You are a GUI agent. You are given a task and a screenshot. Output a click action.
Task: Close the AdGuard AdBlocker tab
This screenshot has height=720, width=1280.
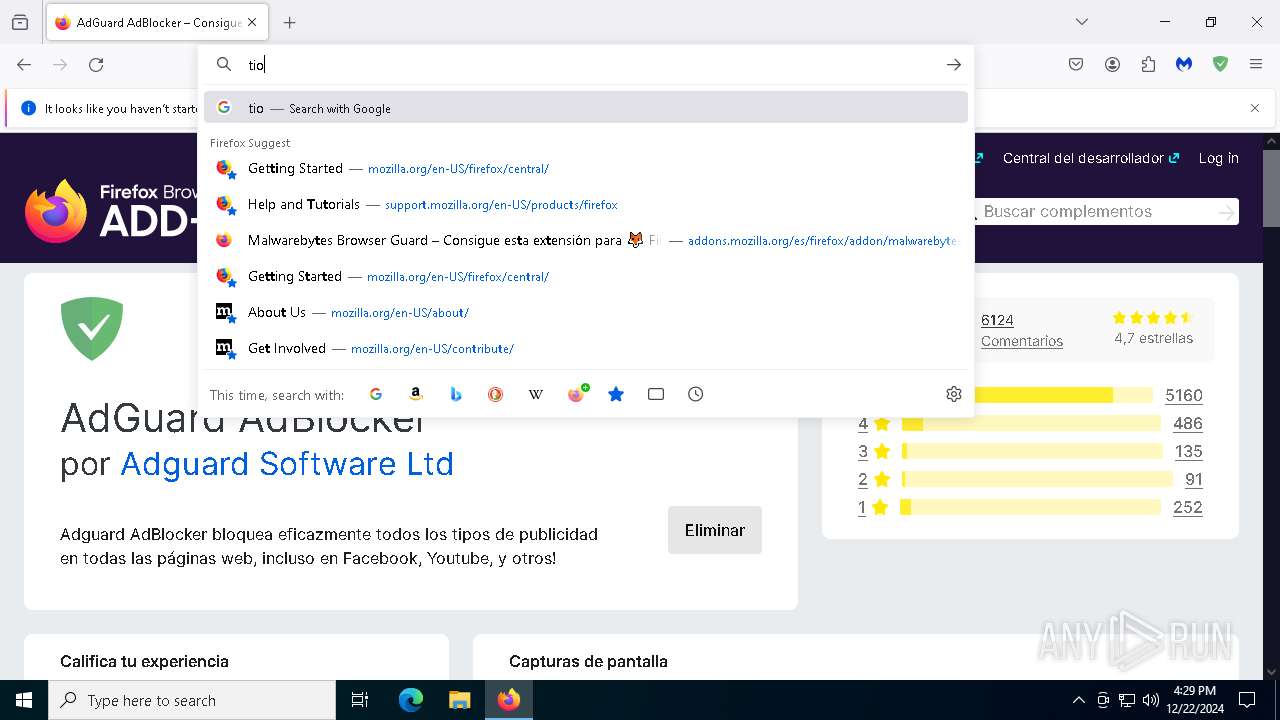coord(252,22)
